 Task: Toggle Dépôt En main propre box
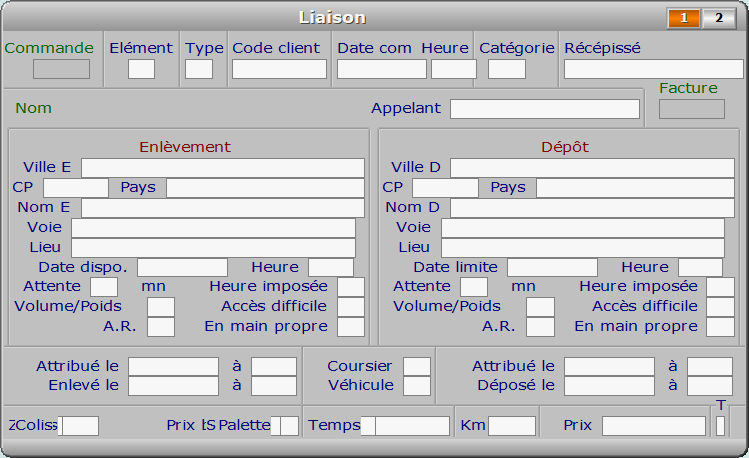720,327
